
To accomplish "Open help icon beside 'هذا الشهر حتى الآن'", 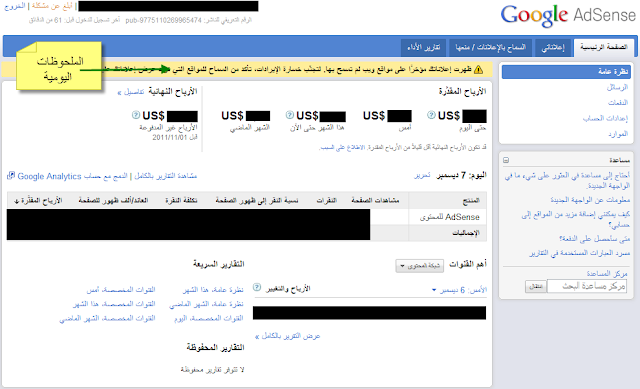I will click(290, 115).
